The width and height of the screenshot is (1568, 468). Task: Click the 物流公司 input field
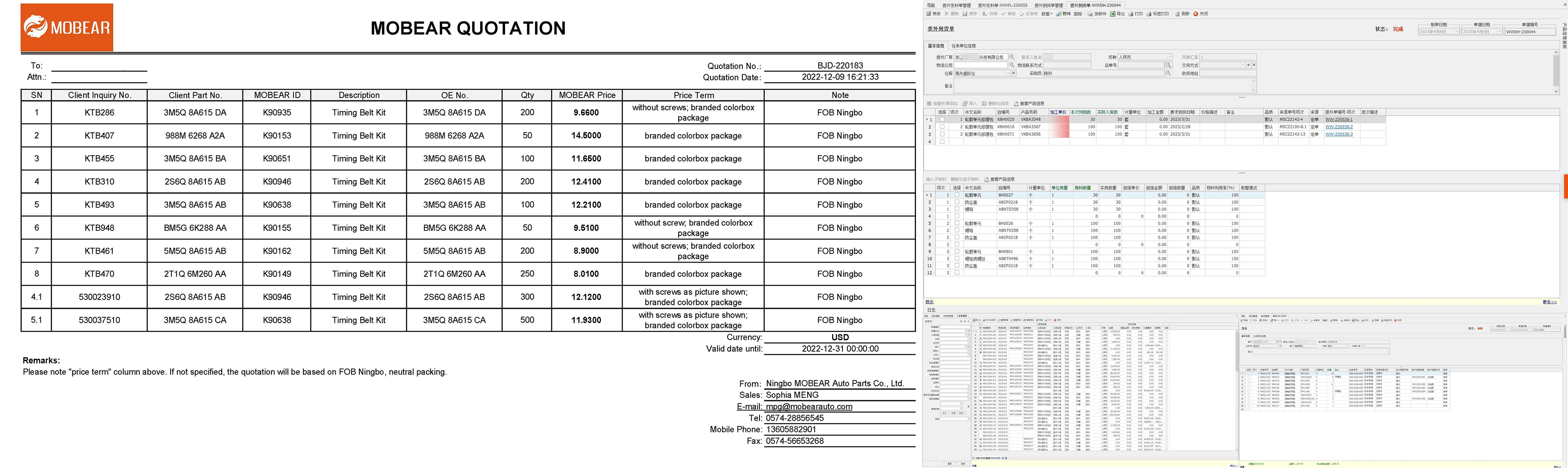981,65
